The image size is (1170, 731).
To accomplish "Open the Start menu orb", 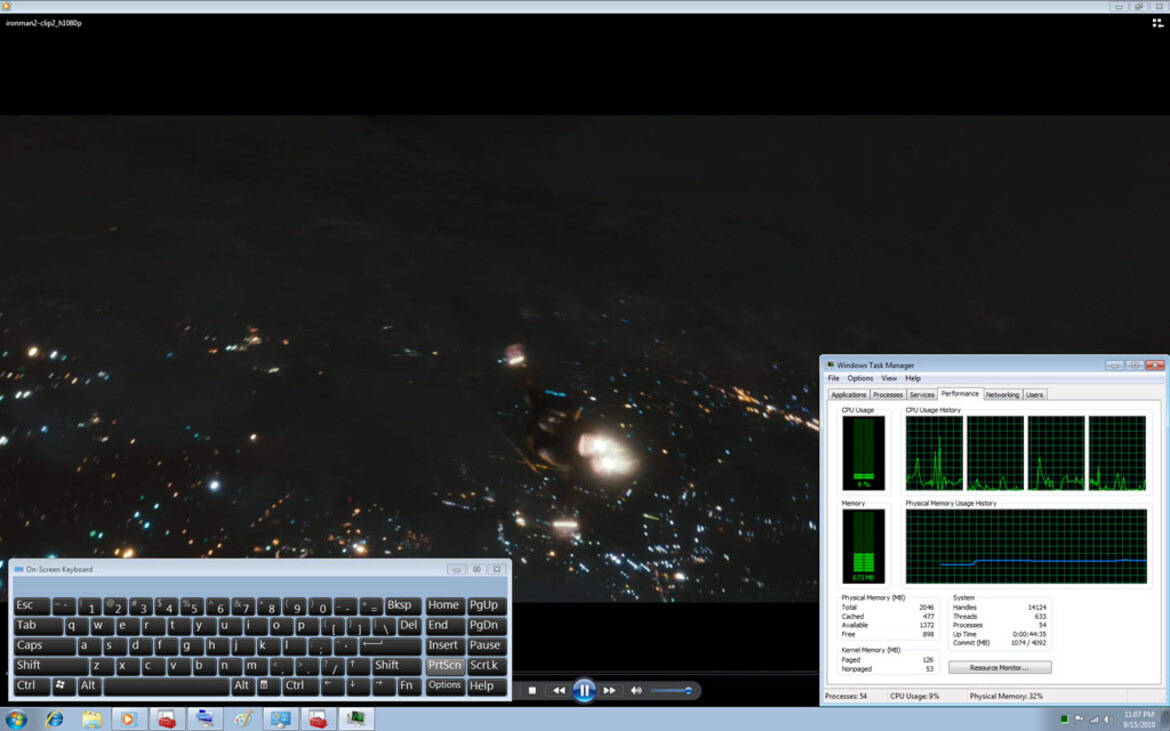I will click(16, 719).
